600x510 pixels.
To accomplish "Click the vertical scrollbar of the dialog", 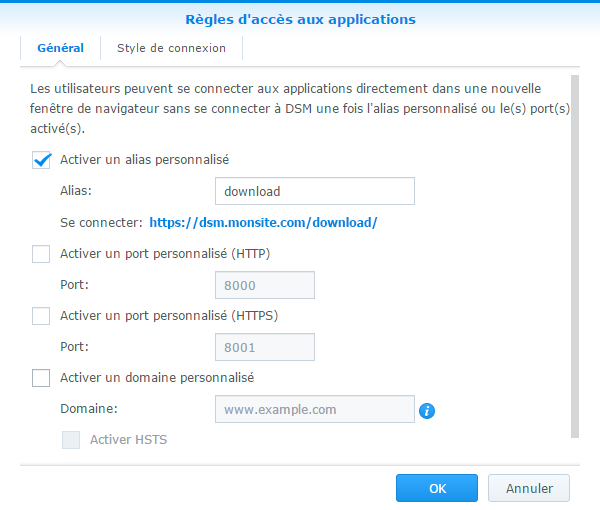I will [575, 256].
